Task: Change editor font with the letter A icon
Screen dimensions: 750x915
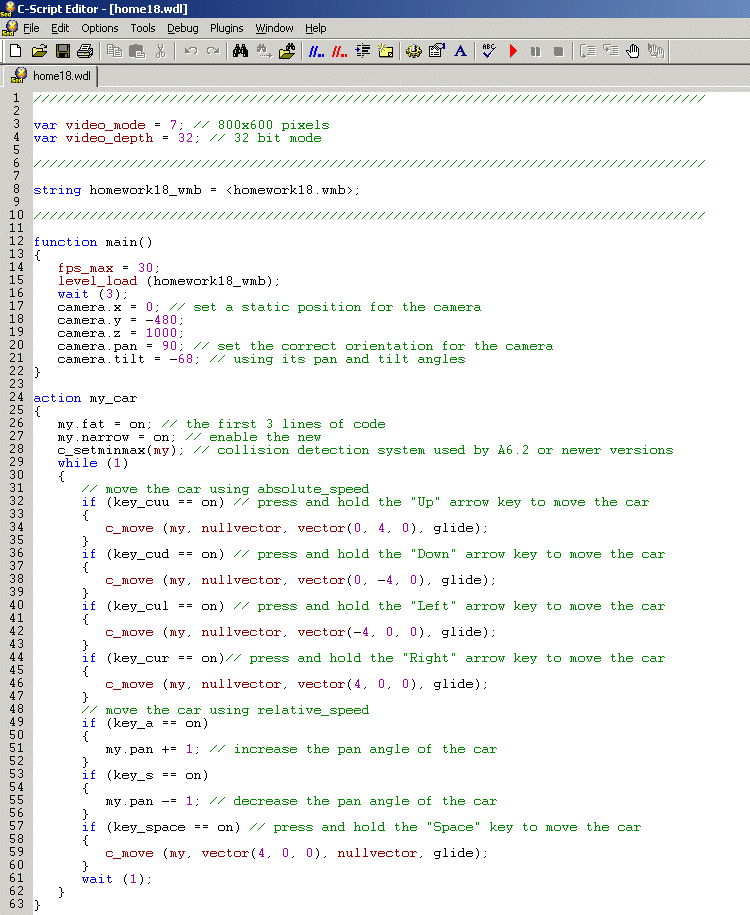Action: [x=460, y=50]
